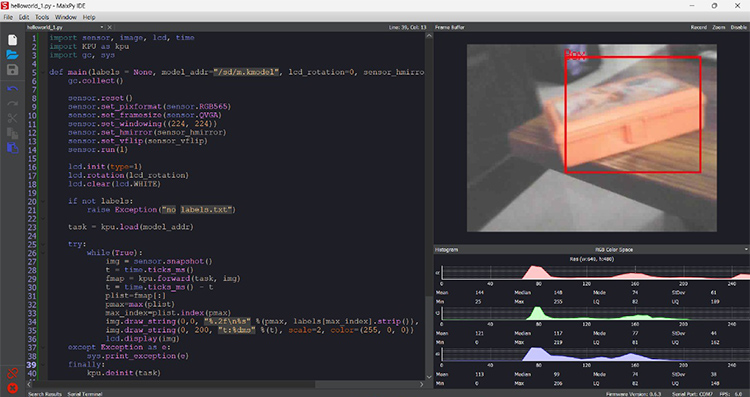This screenshot has height=397, width=750.
Task: Click line number 14 in the gutter
Action: (33, 150)
